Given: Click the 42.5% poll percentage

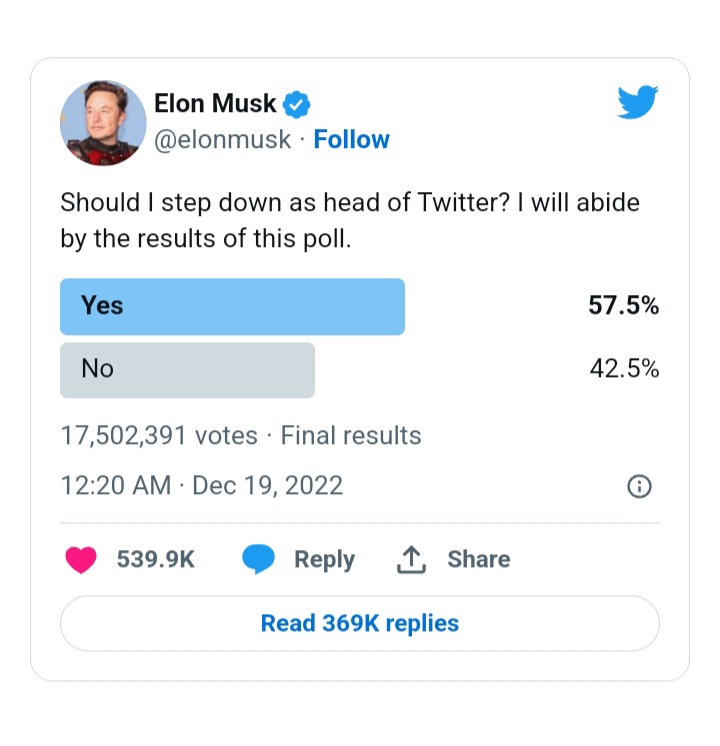Looking at the screenshot, I should [x=624, y=369].
